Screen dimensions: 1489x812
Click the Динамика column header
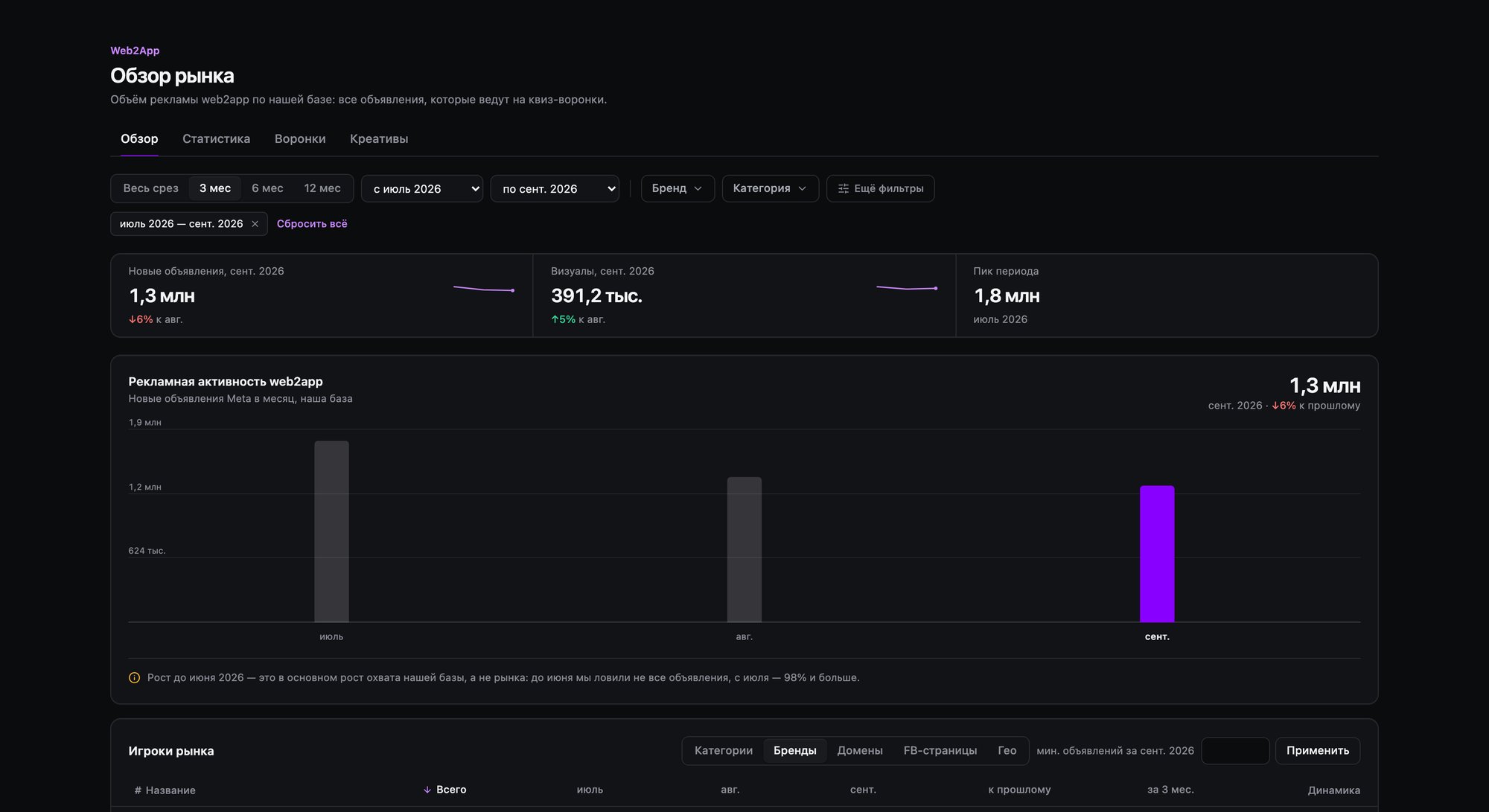pos(1333,790)
